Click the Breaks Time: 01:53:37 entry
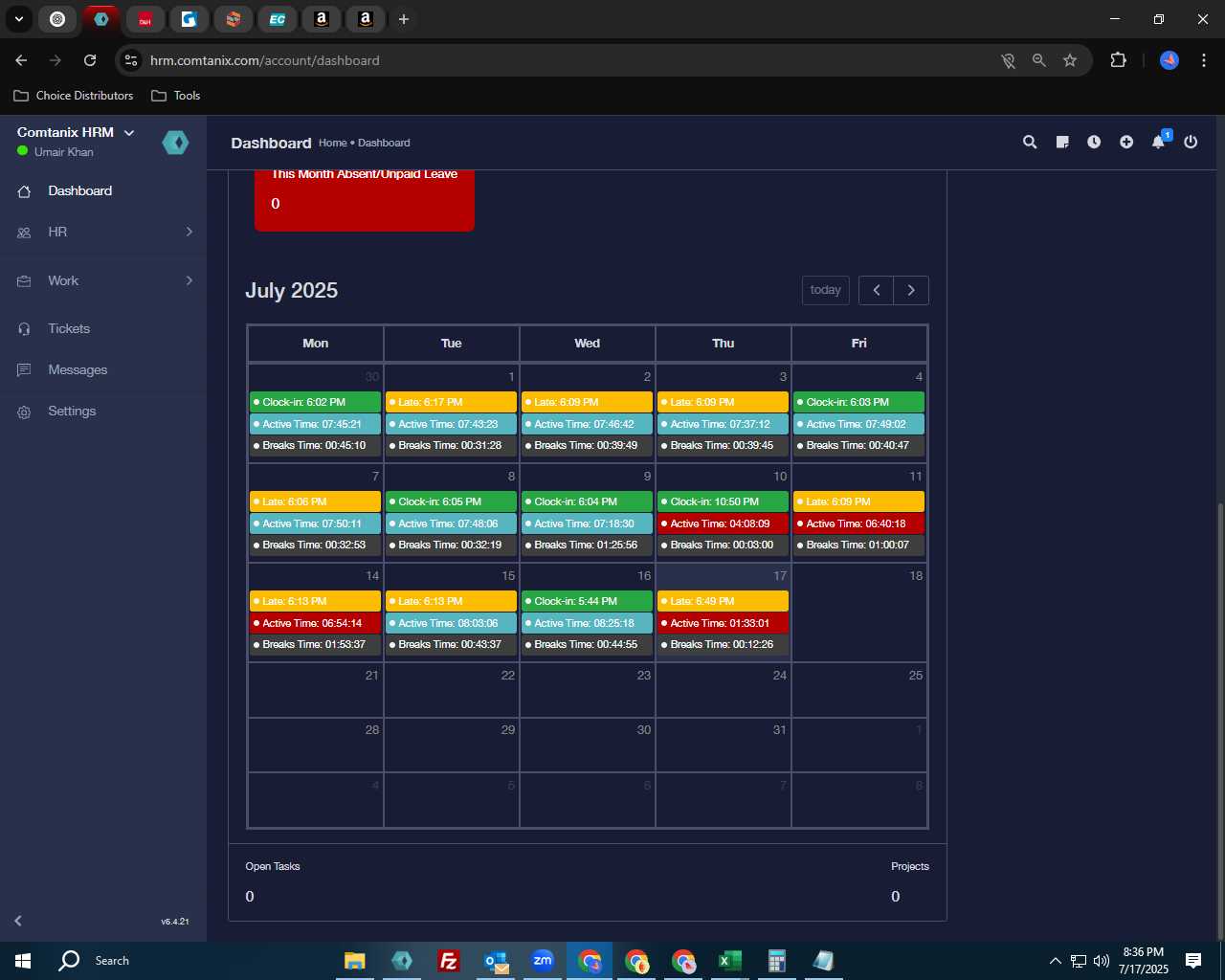The image size is (1225, 980). (x=315, y=644)
